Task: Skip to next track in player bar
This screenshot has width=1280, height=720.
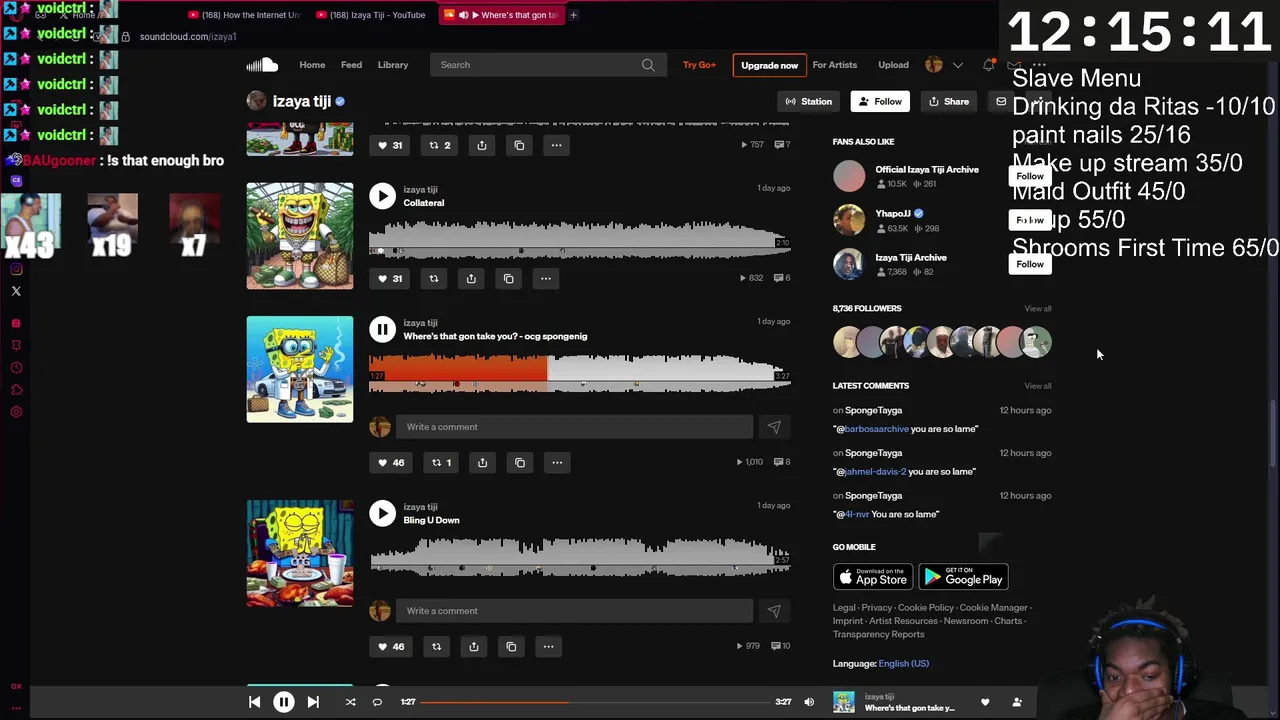Action: pos(313,702)
